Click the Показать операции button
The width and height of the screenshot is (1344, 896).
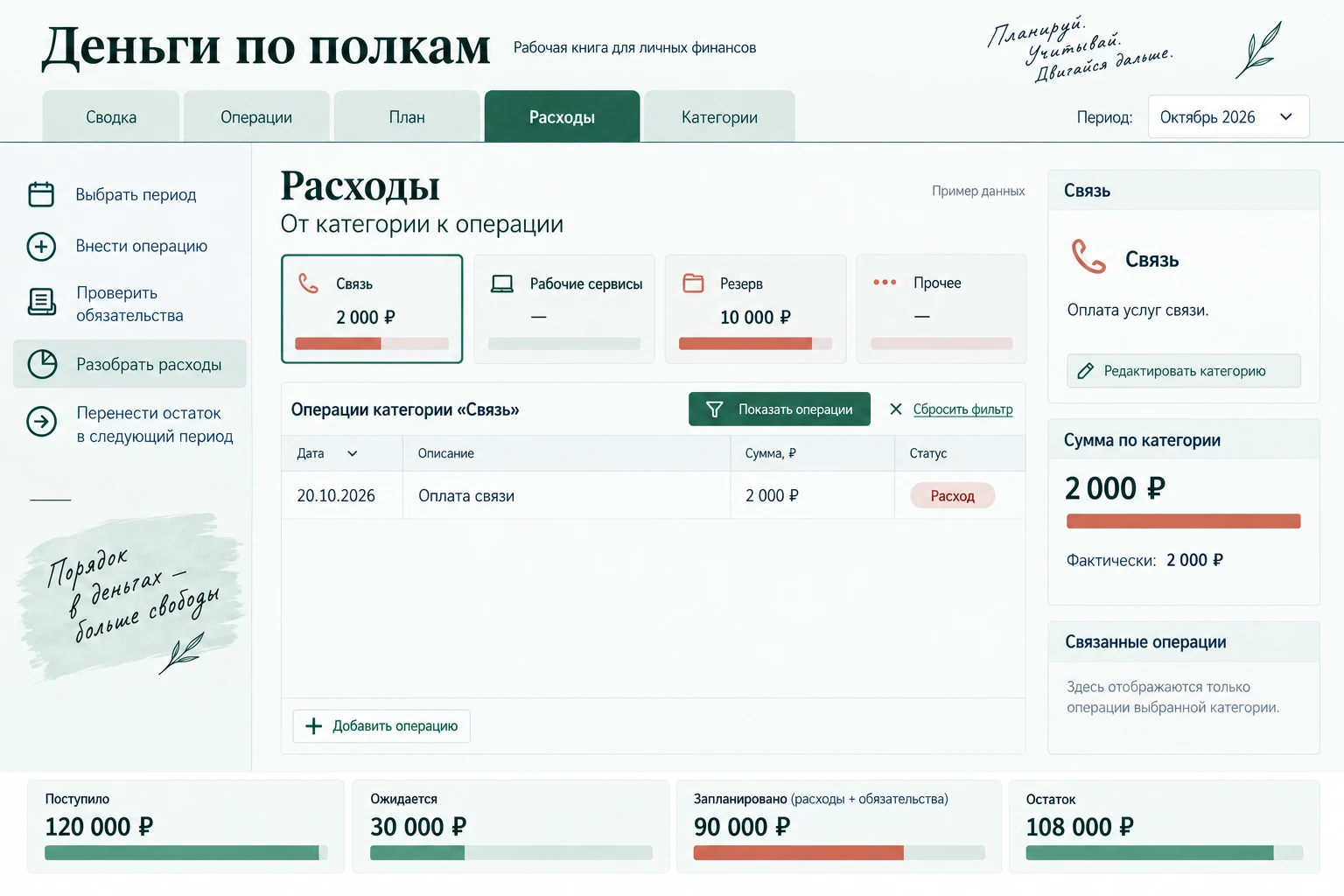point(780,409)
